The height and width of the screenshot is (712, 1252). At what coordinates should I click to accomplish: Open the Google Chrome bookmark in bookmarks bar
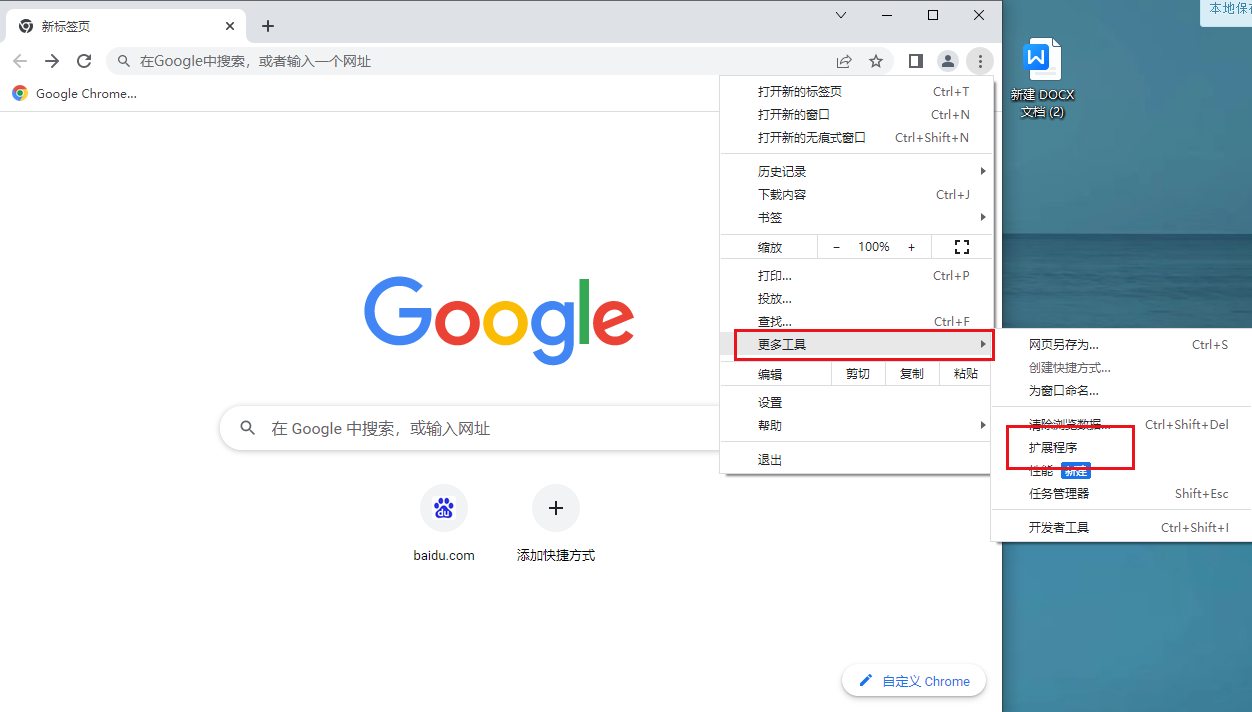point(74,93)
